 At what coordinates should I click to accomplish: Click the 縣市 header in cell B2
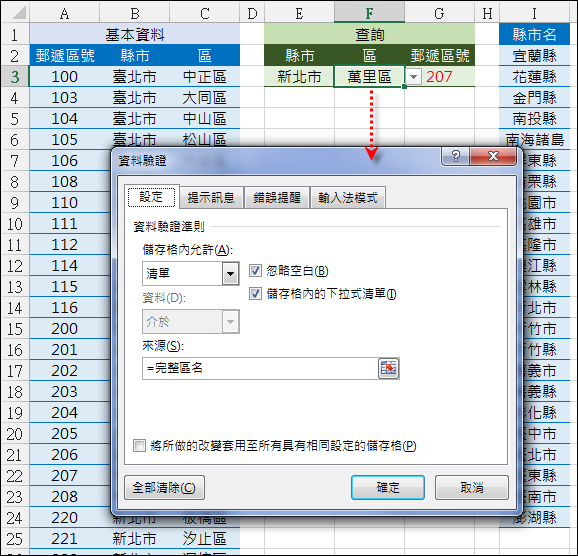(135, 56)
